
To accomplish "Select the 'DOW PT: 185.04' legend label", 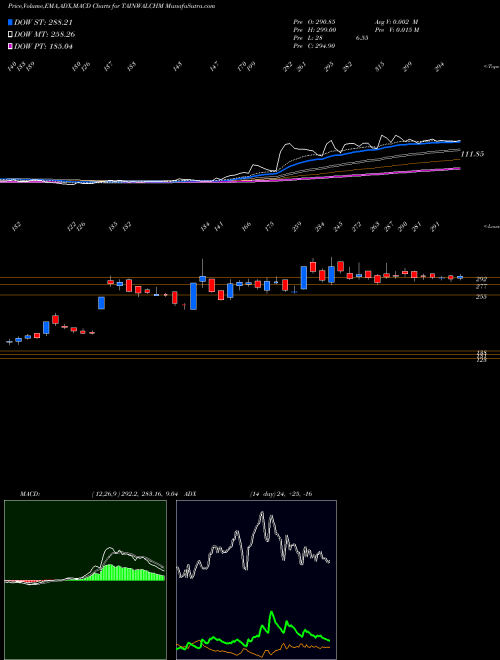I will point(43,46).
